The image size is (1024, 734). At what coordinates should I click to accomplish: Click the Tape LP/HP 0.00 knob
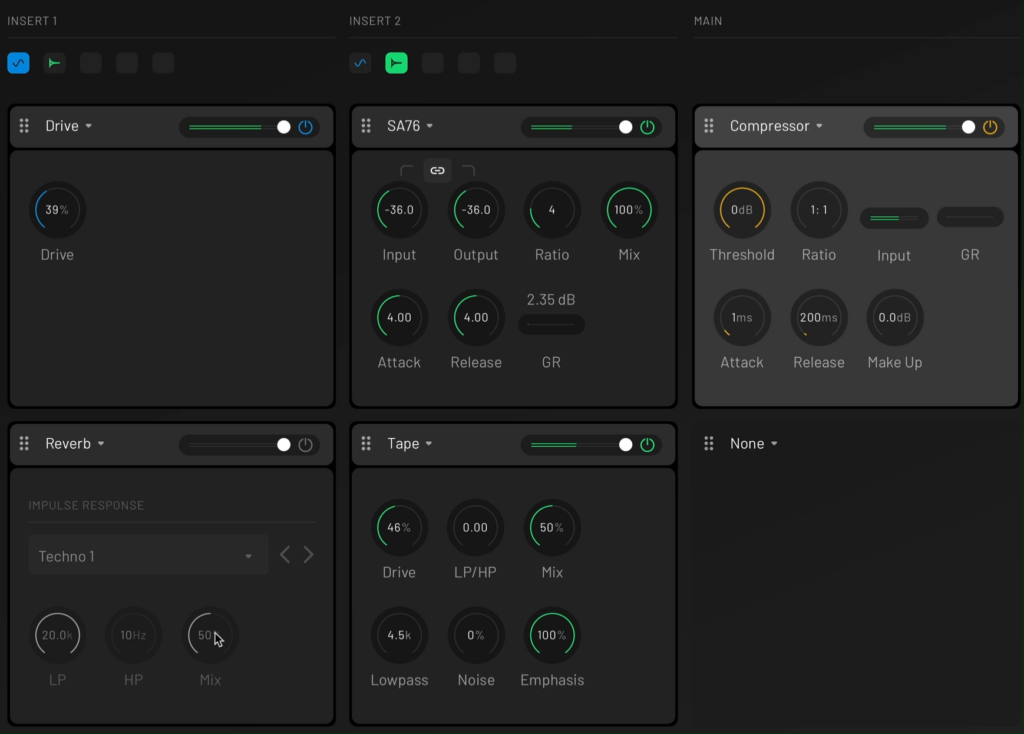[475, 527]
